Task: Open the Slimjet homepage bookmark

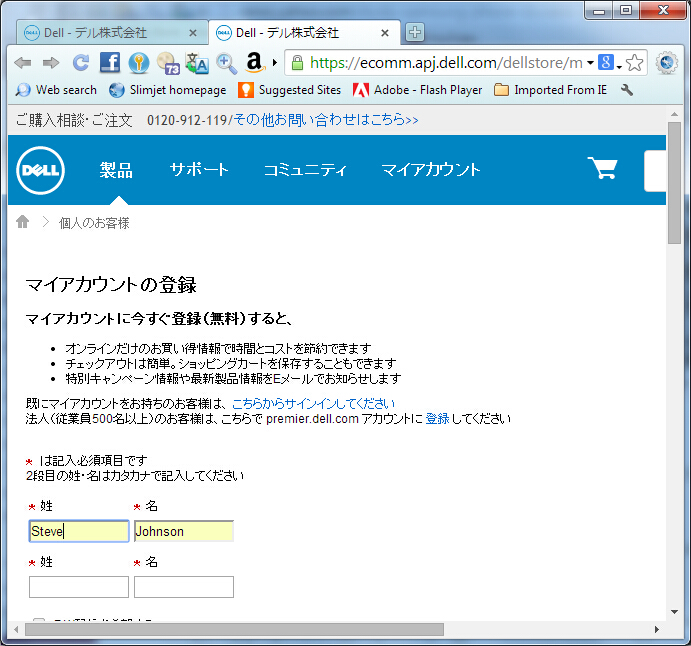Action: pos(167,90)
